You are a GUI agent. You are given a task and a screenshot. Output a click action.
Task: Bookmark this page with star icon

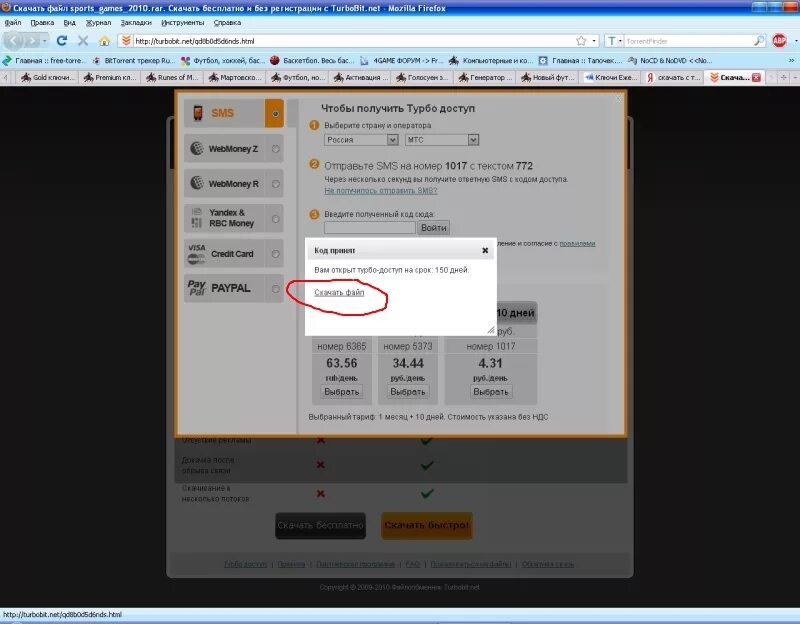pos(581,41)
